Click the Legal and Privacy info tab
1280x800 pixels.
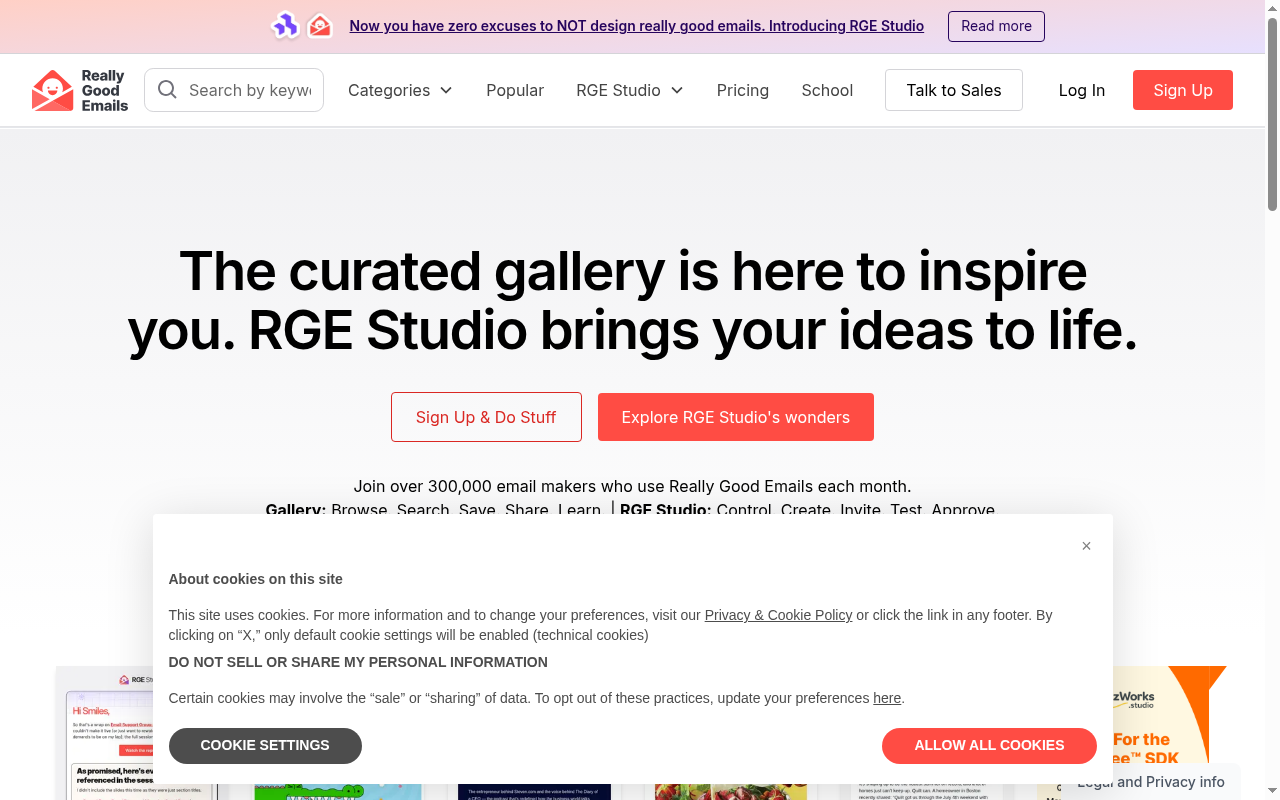(1151, 782)
